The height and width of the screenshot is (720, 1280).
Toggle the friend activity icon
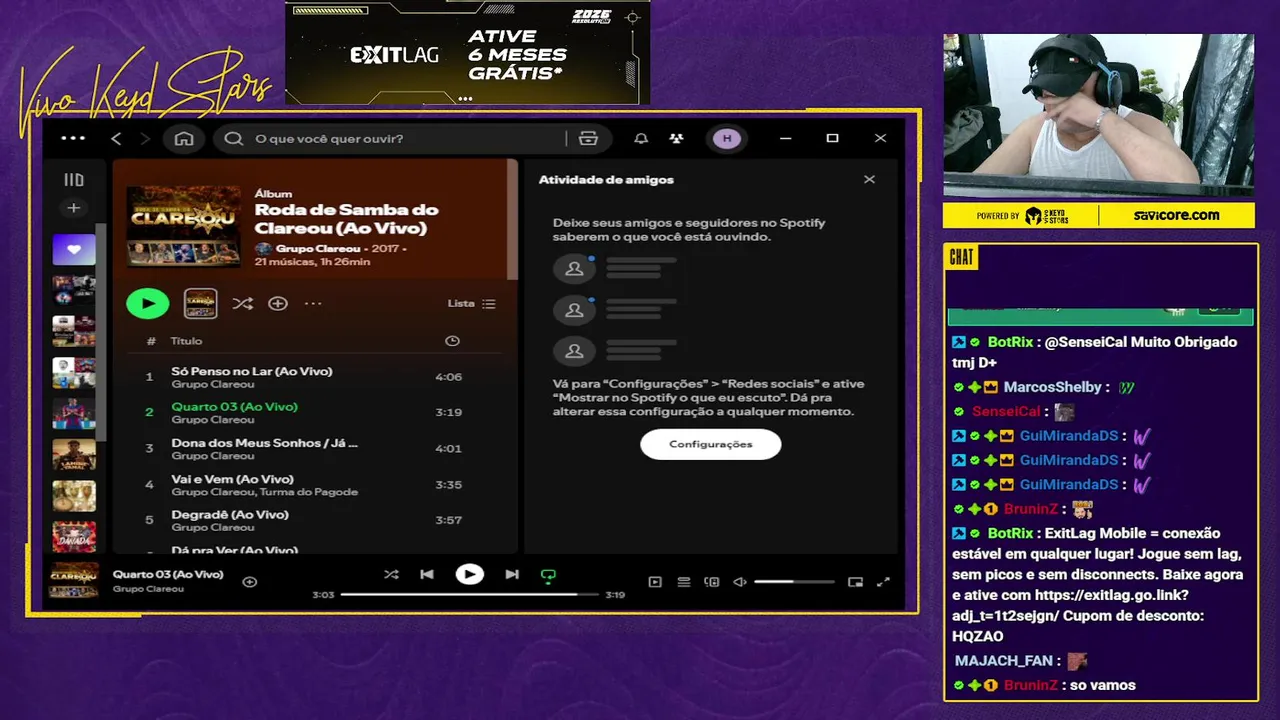click(x=677, y=138)
